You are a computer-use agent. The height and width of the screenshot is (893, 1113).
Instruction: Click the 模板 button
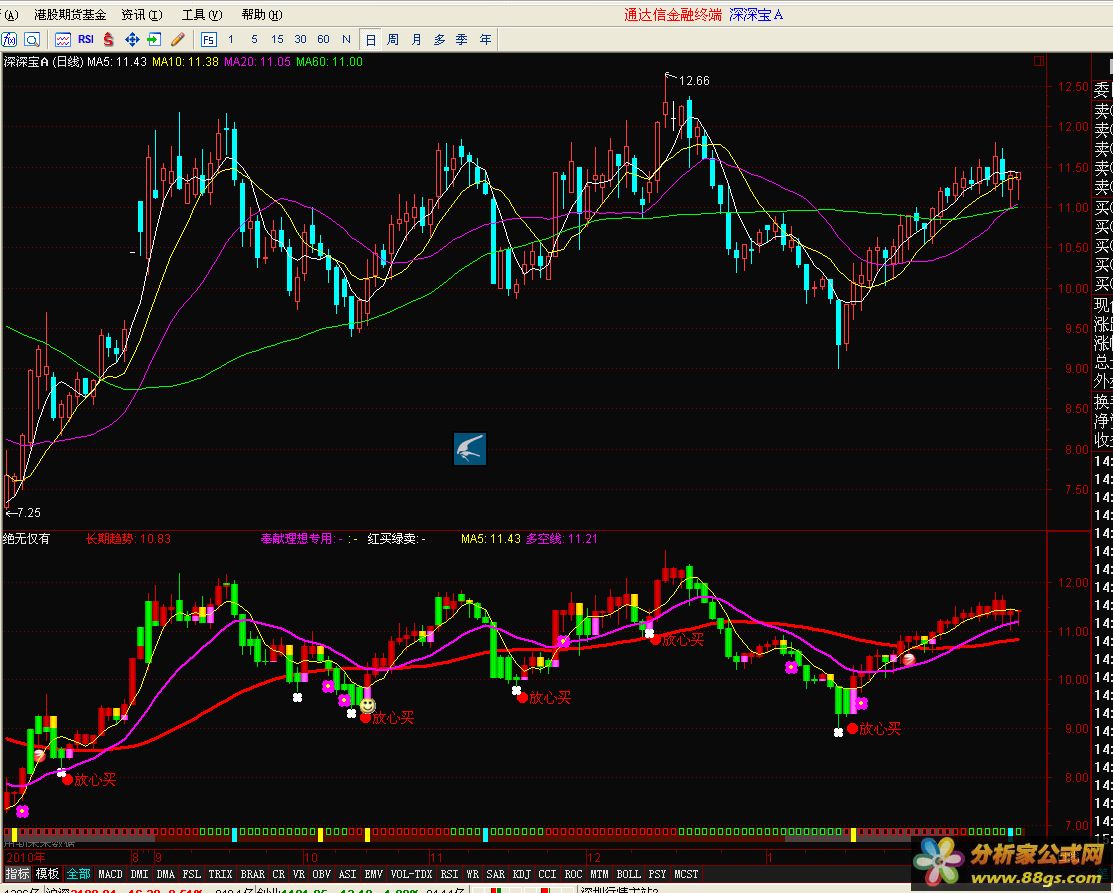click(x=48, y=874)
